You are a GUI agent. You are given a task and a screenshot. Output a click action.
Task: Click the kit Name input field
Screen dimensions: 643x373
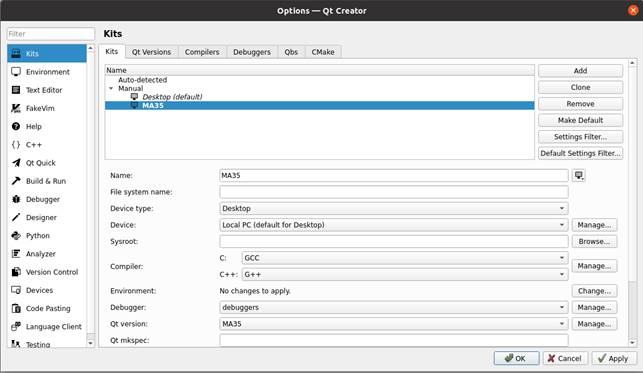click(x=394, y=175)
